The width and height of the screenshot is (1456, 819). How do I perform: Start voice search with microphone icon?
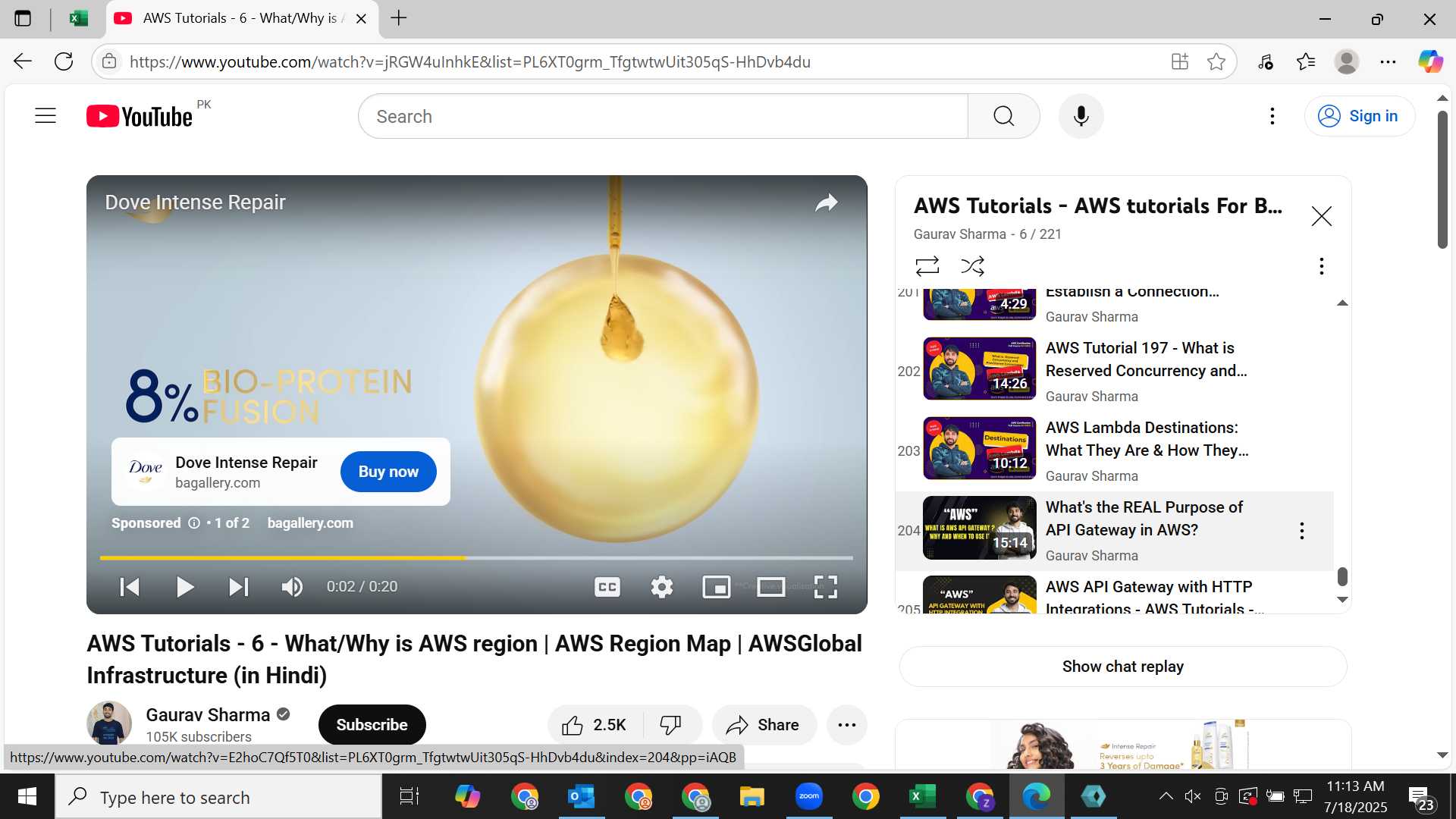[x=1081, y=116]
